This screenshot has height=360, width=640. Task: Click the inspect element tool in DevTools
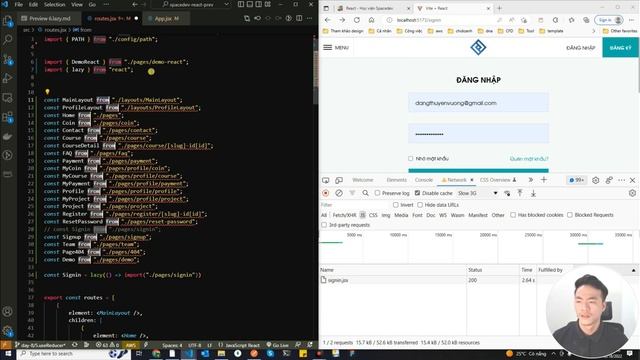click(326, 180)
